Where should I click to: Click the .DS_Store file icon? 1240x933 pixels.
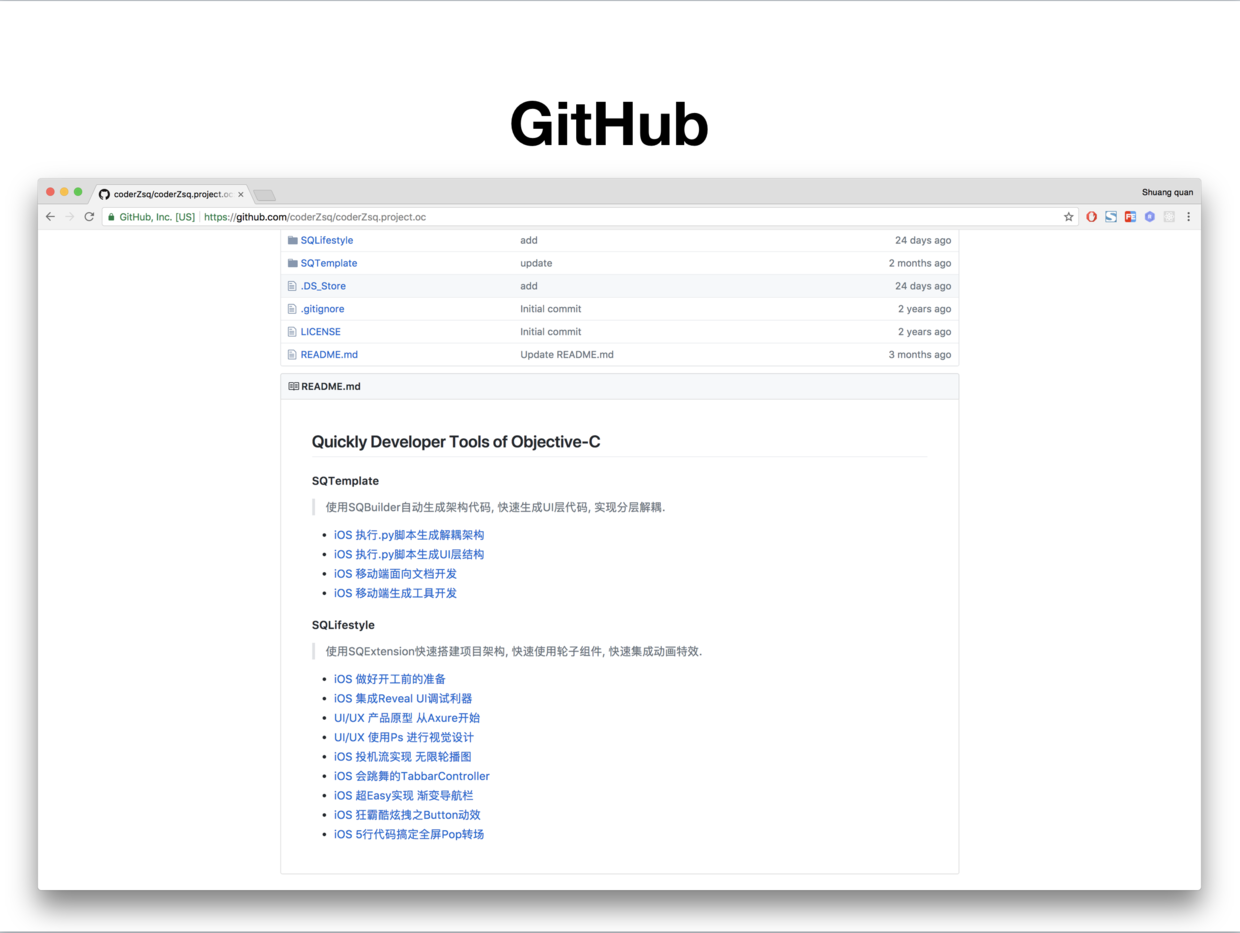(292, 286)
